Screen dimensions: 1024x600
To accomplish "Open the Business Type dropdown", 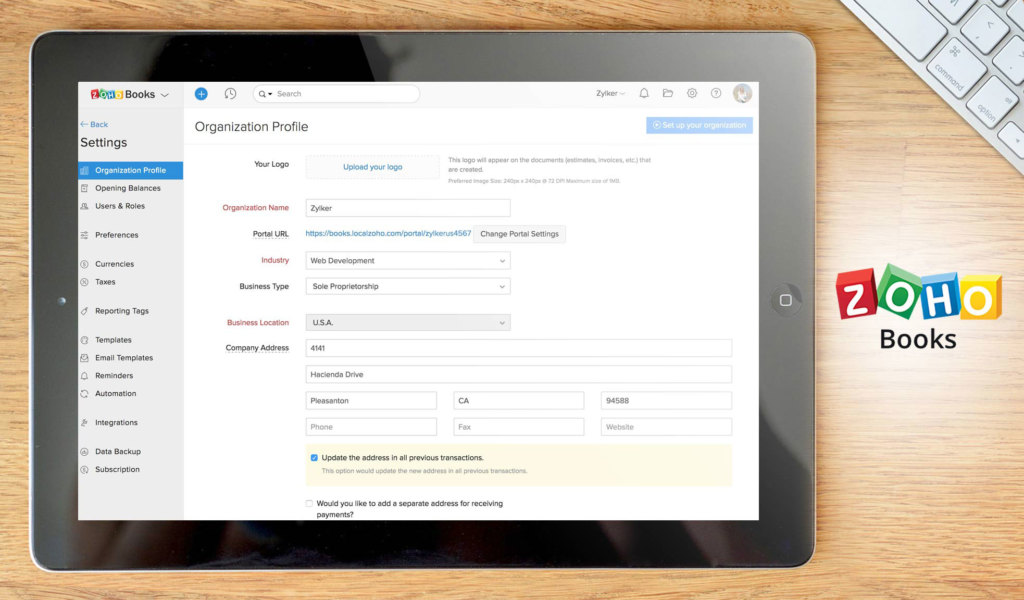I will (407, 287).
